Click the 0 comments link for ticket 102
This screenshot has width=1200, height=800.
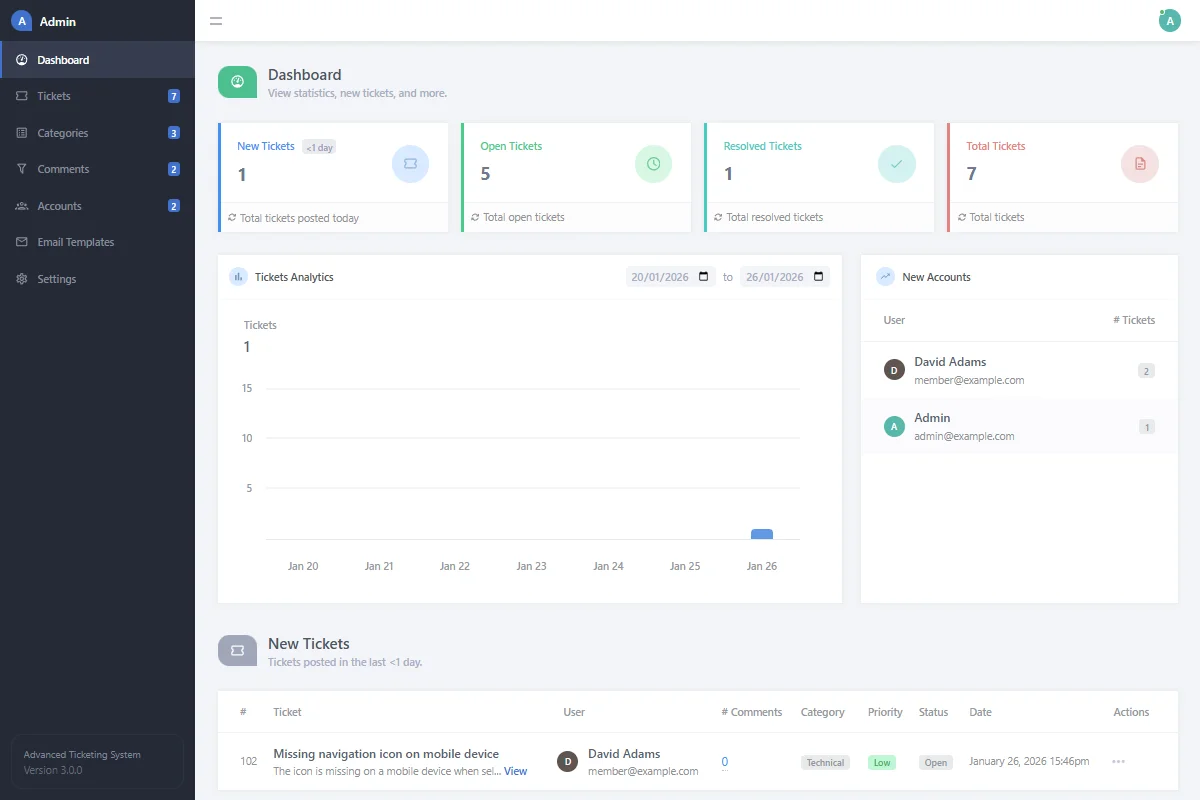(x=725, y=762)
